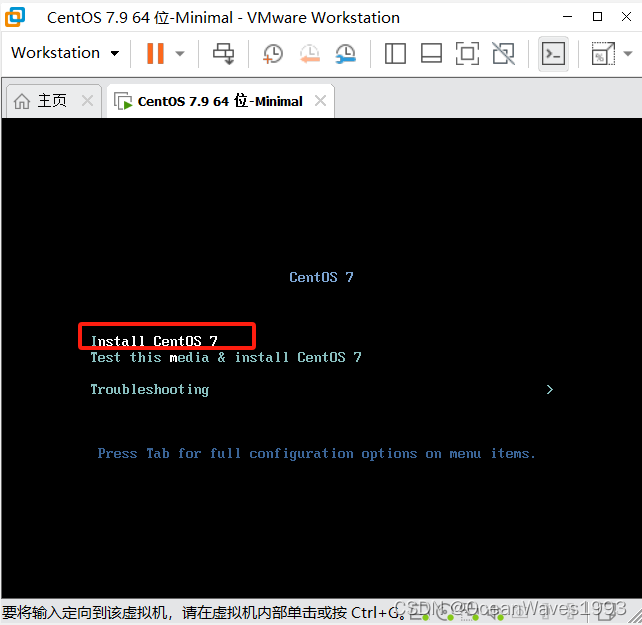Toggle Unity mode icon
642x625 pixels.
[503, 54]
